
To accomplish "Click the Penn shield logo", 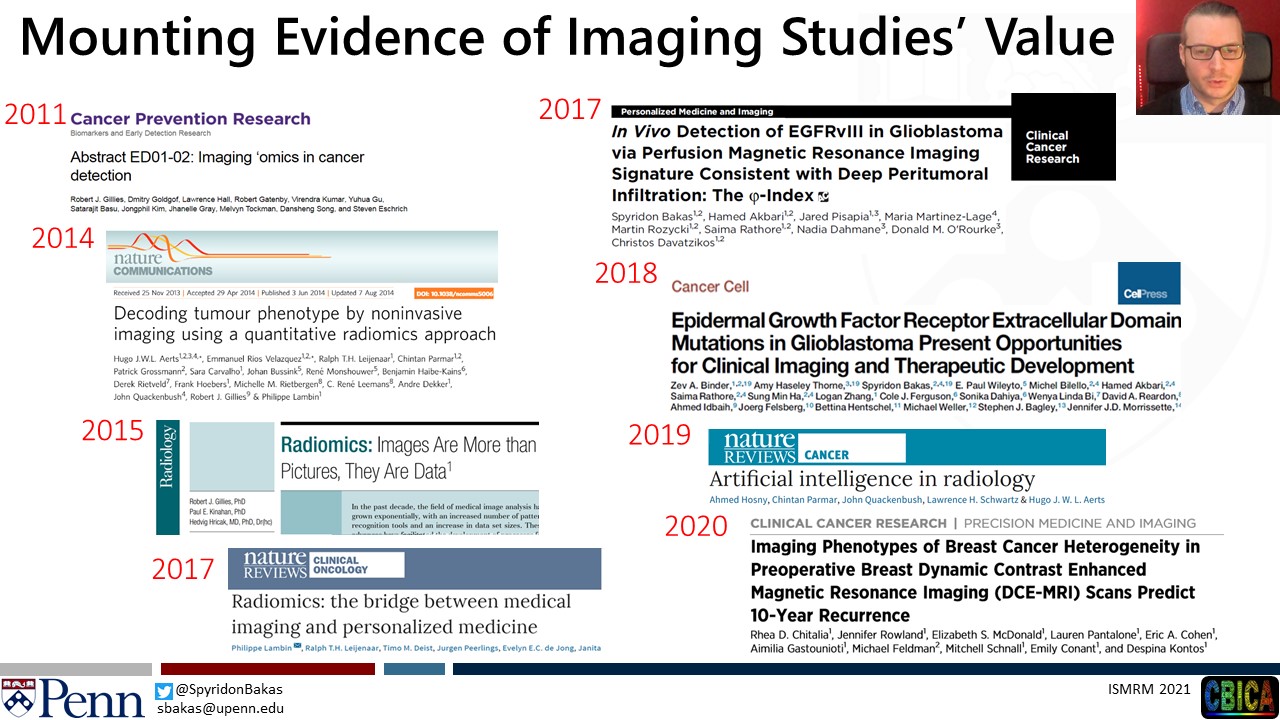I will click(x=19, y=697).
